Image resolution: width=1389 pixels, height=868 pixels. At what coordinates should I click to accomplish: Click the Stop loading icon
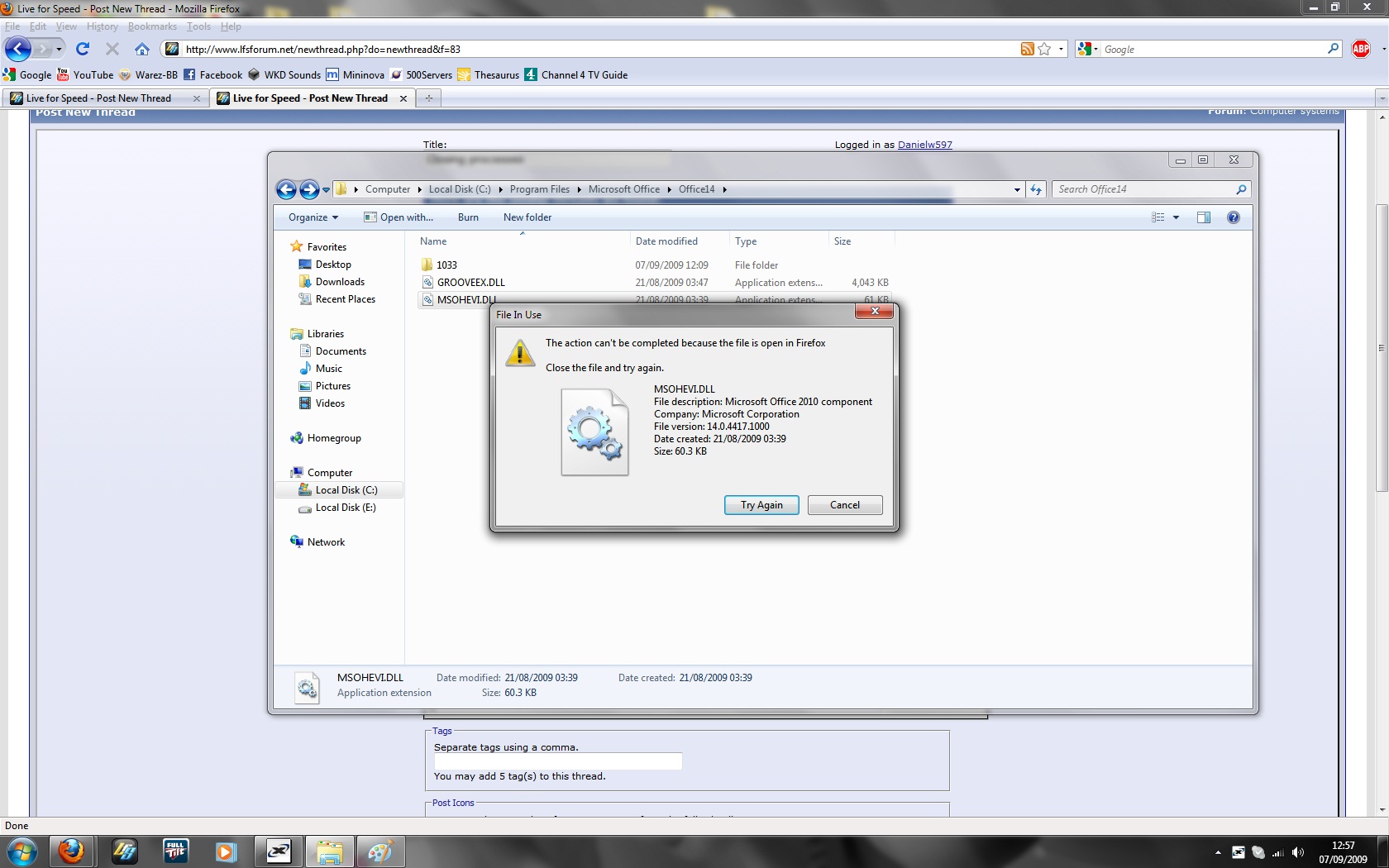[x=112, y=49]
